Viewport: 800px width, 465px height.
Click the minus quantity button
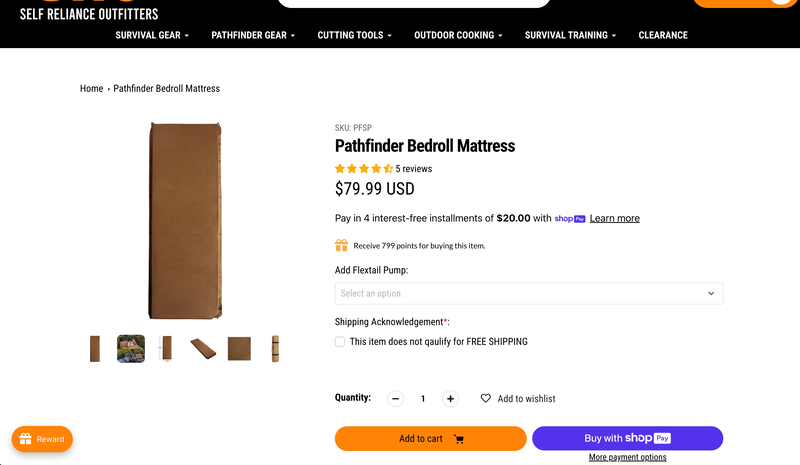396,398
